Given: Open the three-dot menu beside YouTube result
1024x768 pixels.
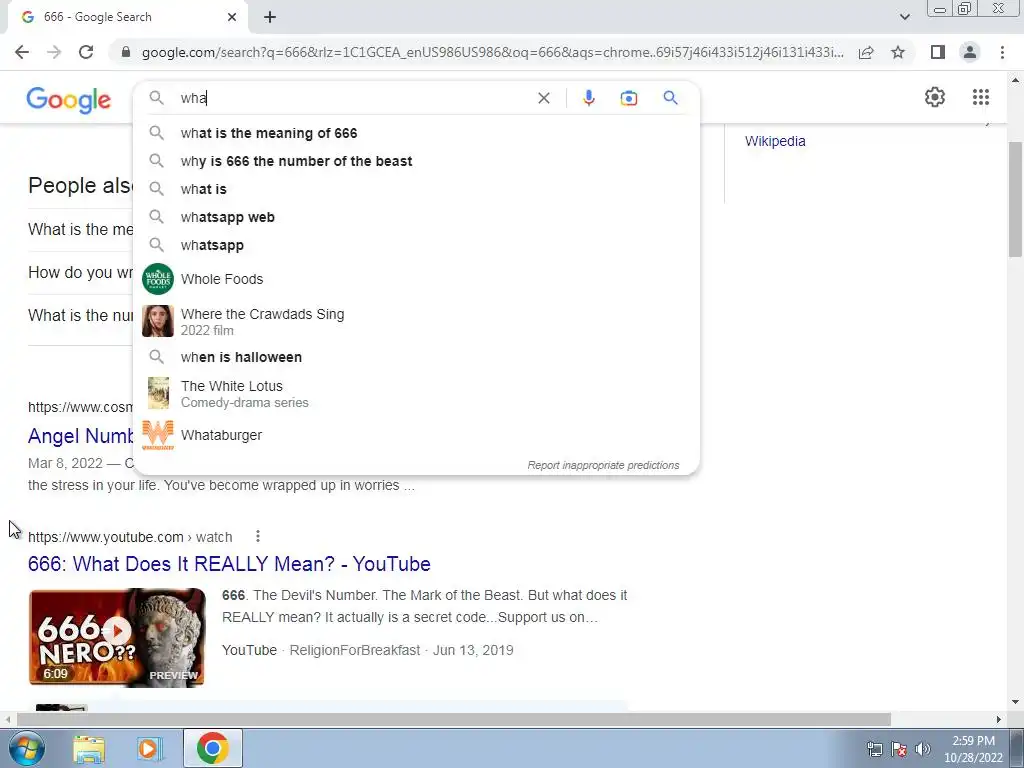Looking at the screenshot, I should pyautogui.click(x=258, y=536).
